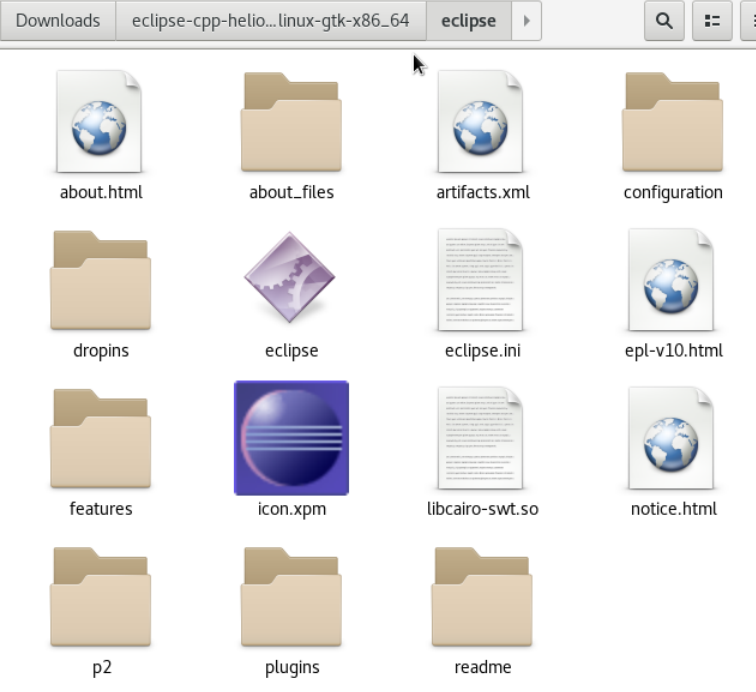Click the dropins folder name label
Viewport: 756px width, 692px height.
tap(101, 351)
